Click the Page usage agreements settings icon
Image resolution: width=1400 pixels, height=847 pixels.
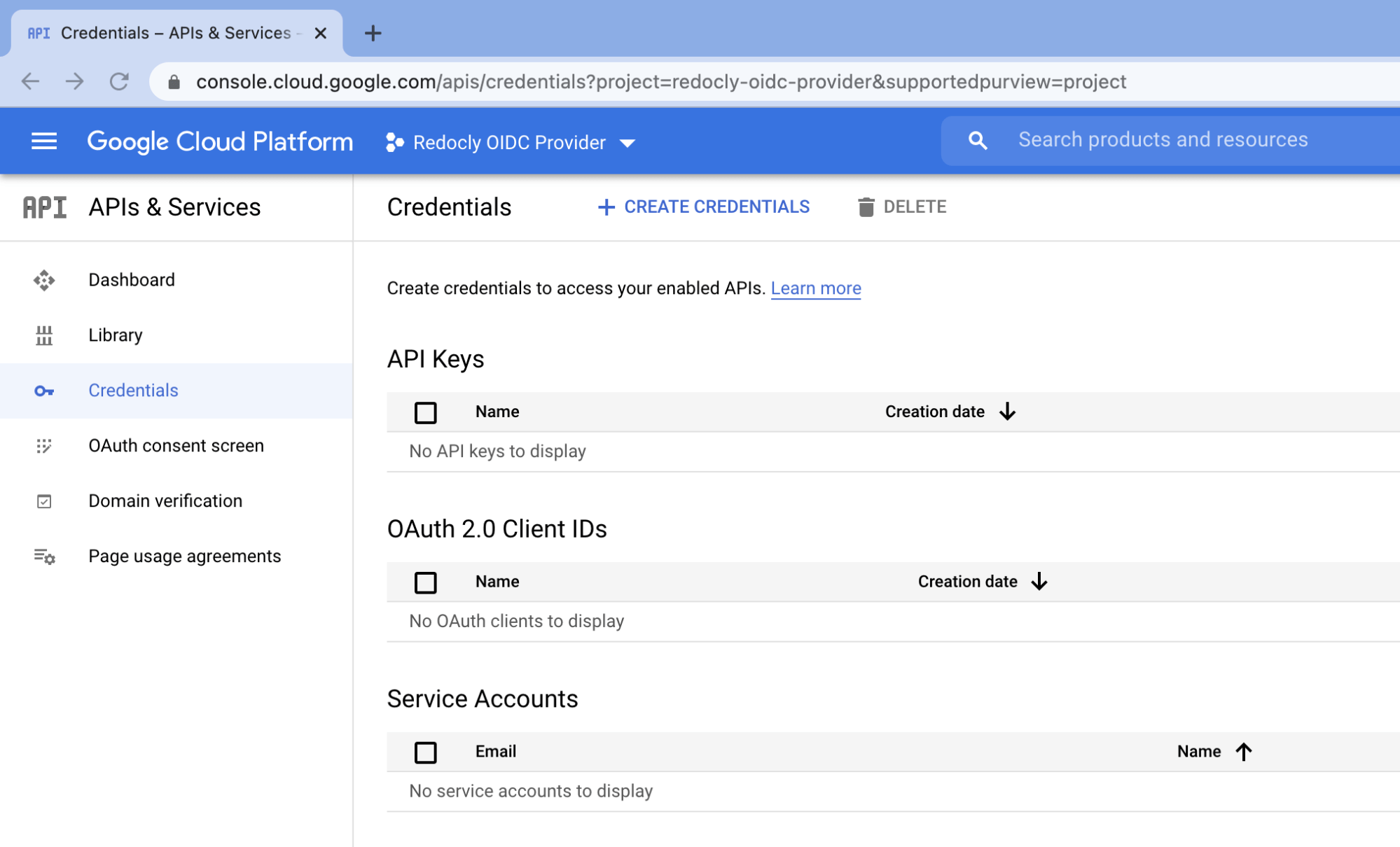[x=44, y=556]
